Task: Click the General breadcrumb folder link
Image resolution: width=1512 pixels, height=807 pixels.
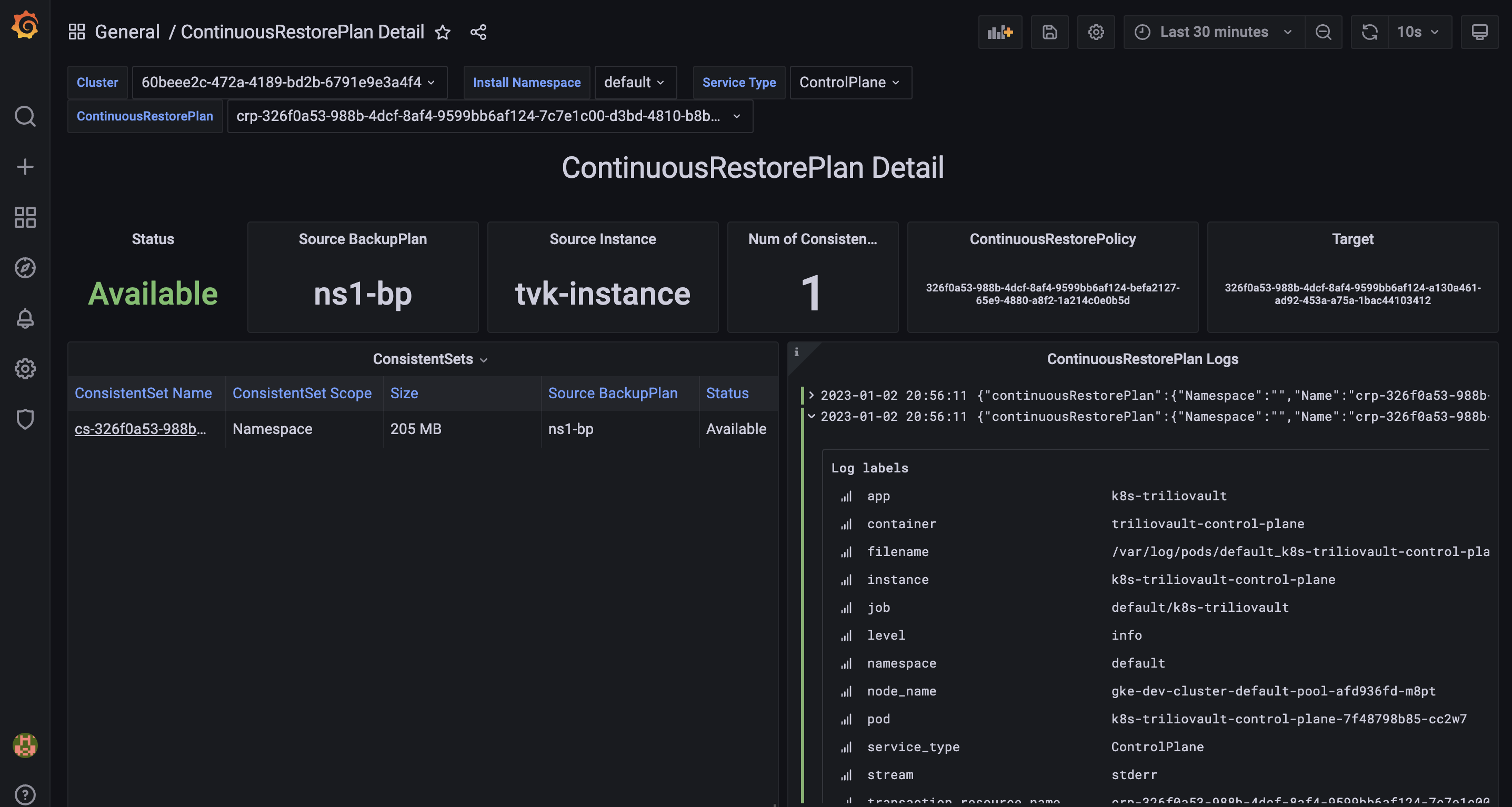Action: 127,32
